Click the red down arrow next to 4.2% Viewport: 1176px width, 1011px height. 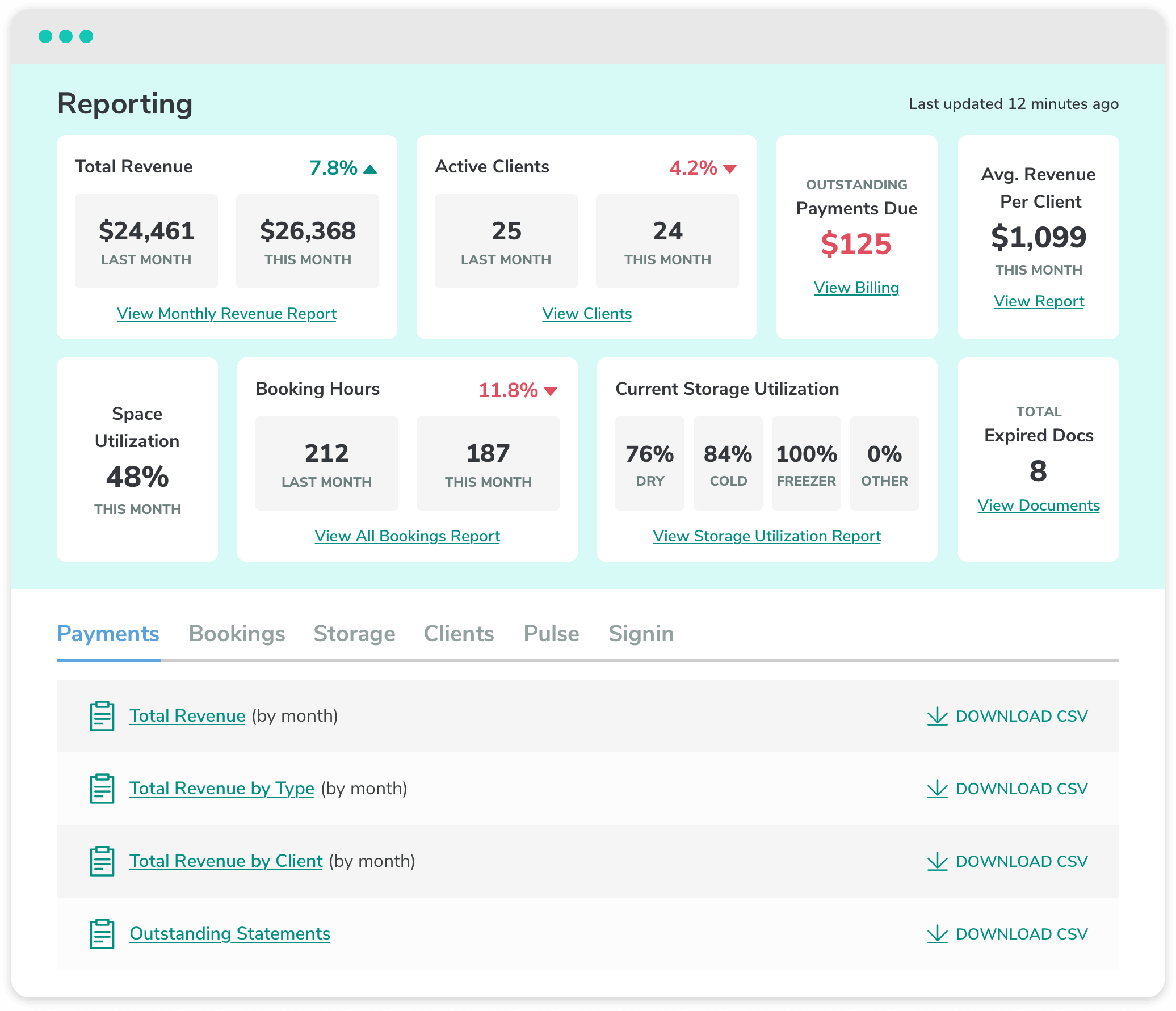(730, 168)
